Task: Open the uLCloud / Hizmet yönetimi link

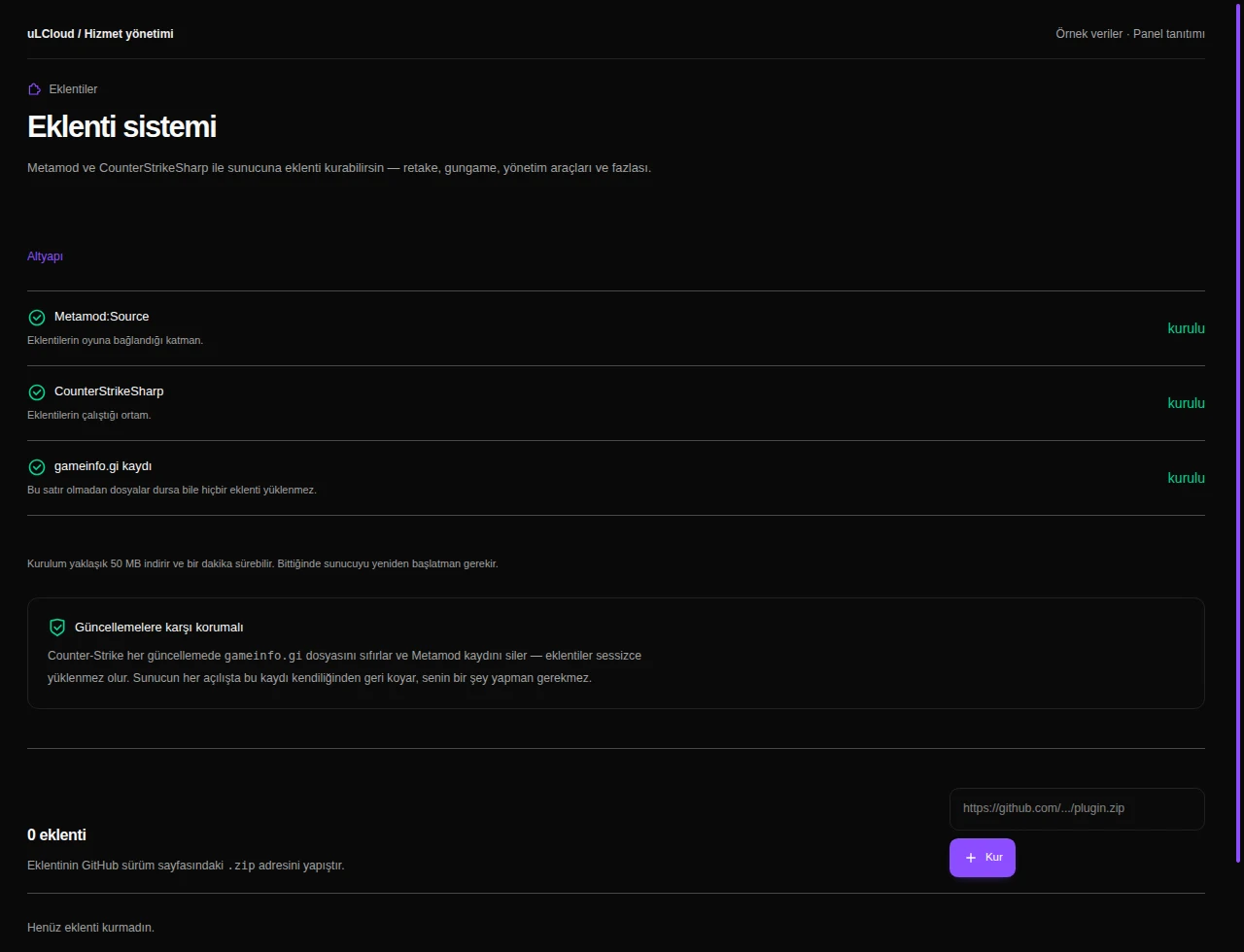Action: click(100, 34)
